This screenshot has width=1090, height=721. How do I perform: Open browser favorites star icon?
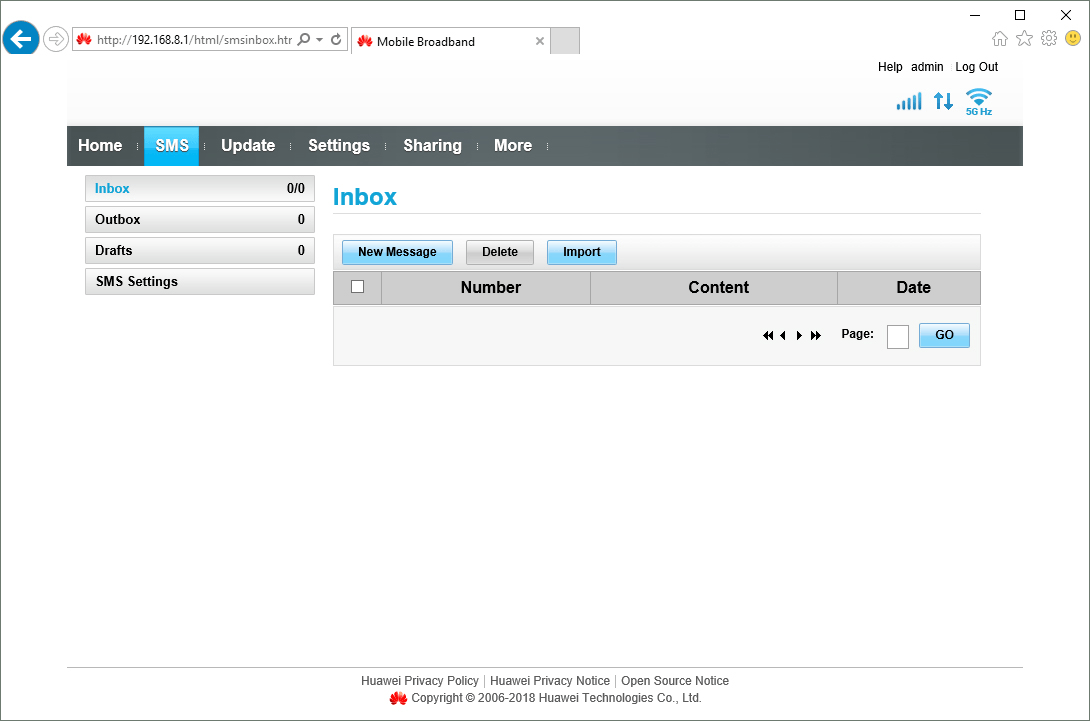1024,38
